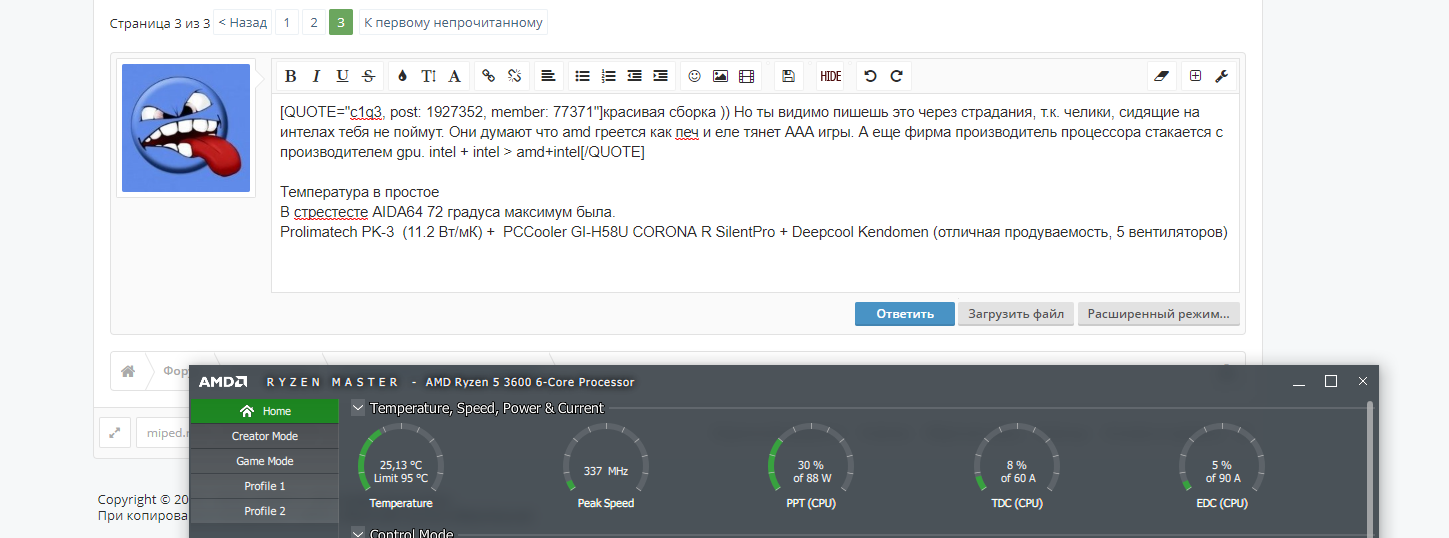Insert numbered list

(608, 76)
